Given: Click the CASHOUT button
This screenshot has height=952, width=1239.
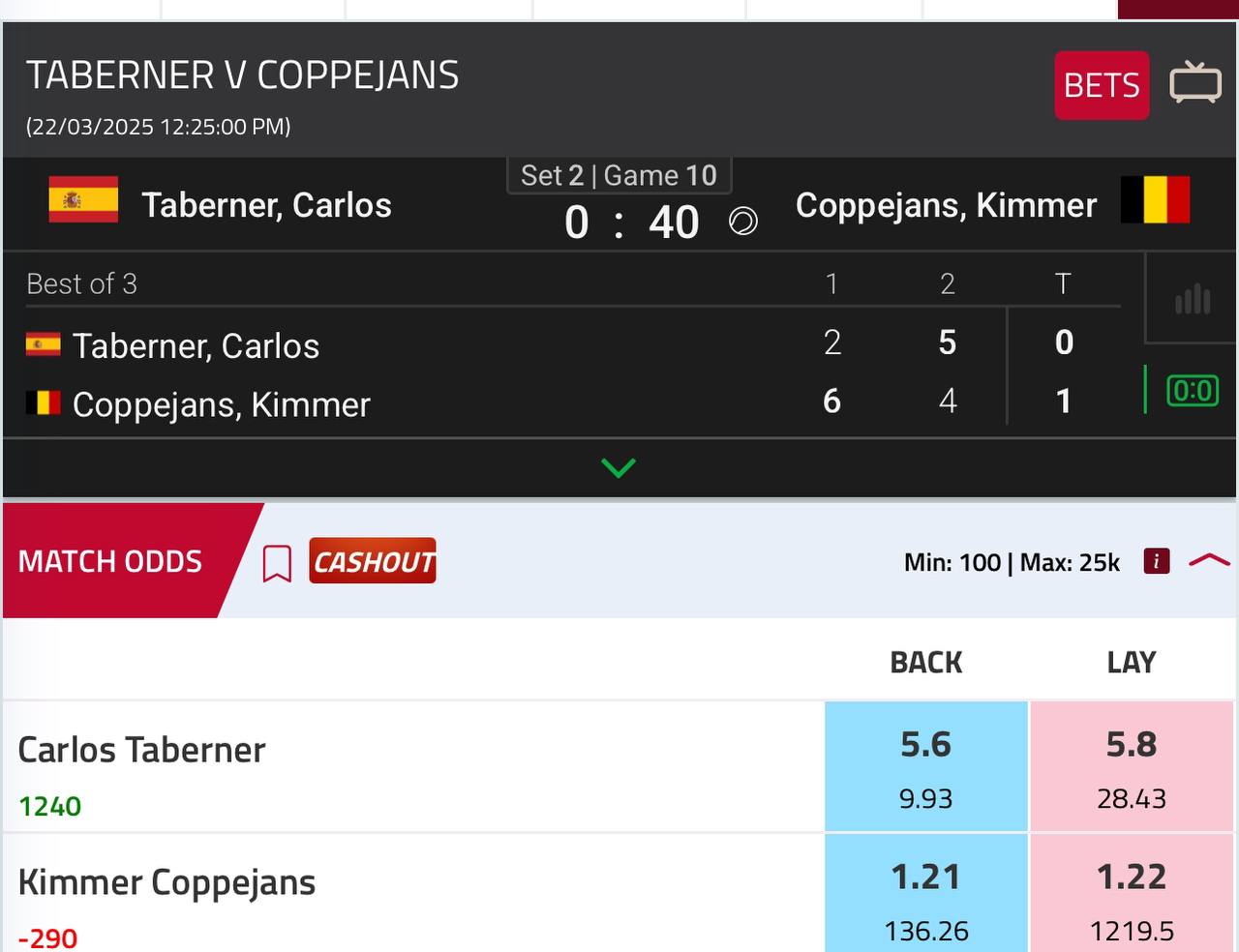Looking at the screenshot, I should pos(373,561).
